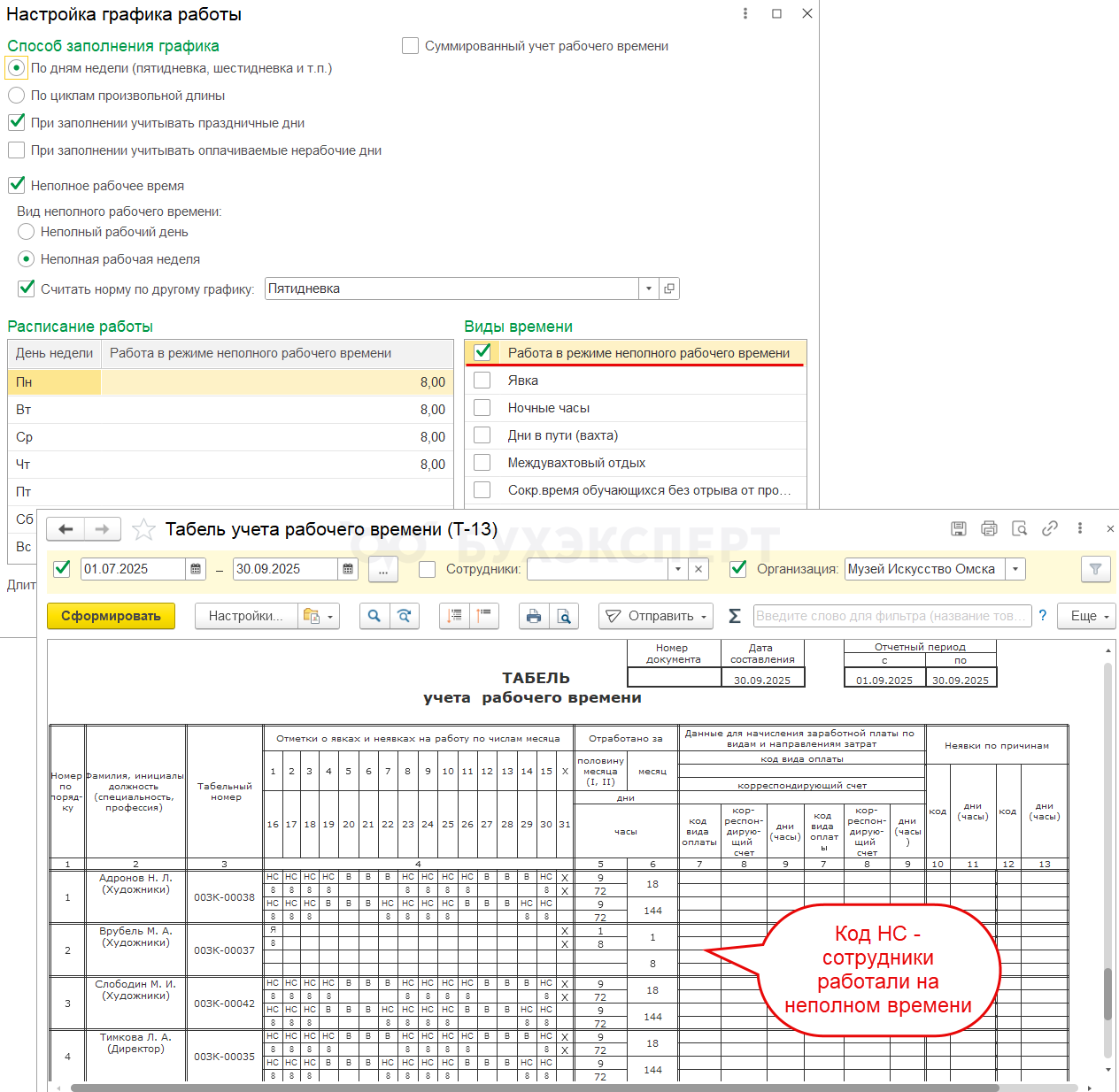Check Междувахтовый отдых time type
Viewport: 1119px width, 1092px height.
point(482,463)
